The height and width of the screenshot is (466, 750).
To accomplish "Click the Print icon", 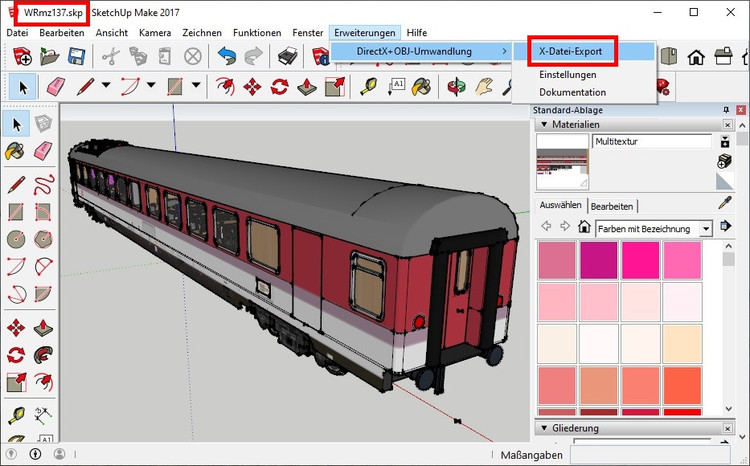I will 288,56.
